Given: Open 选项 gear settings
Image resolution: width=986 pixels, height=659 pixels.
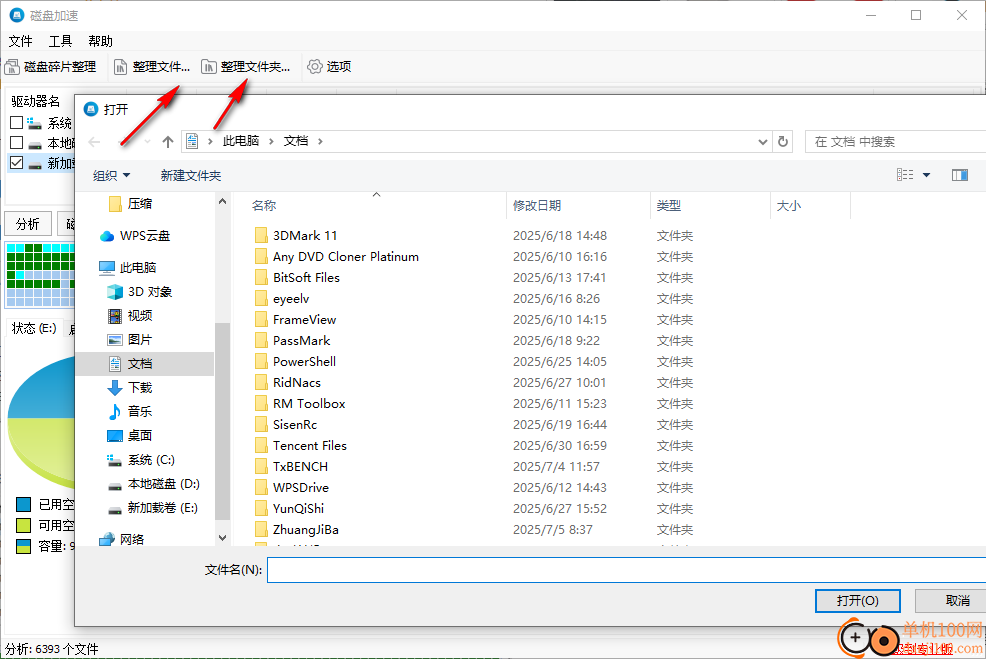Looking at the screenshot, I should [329, 67].
